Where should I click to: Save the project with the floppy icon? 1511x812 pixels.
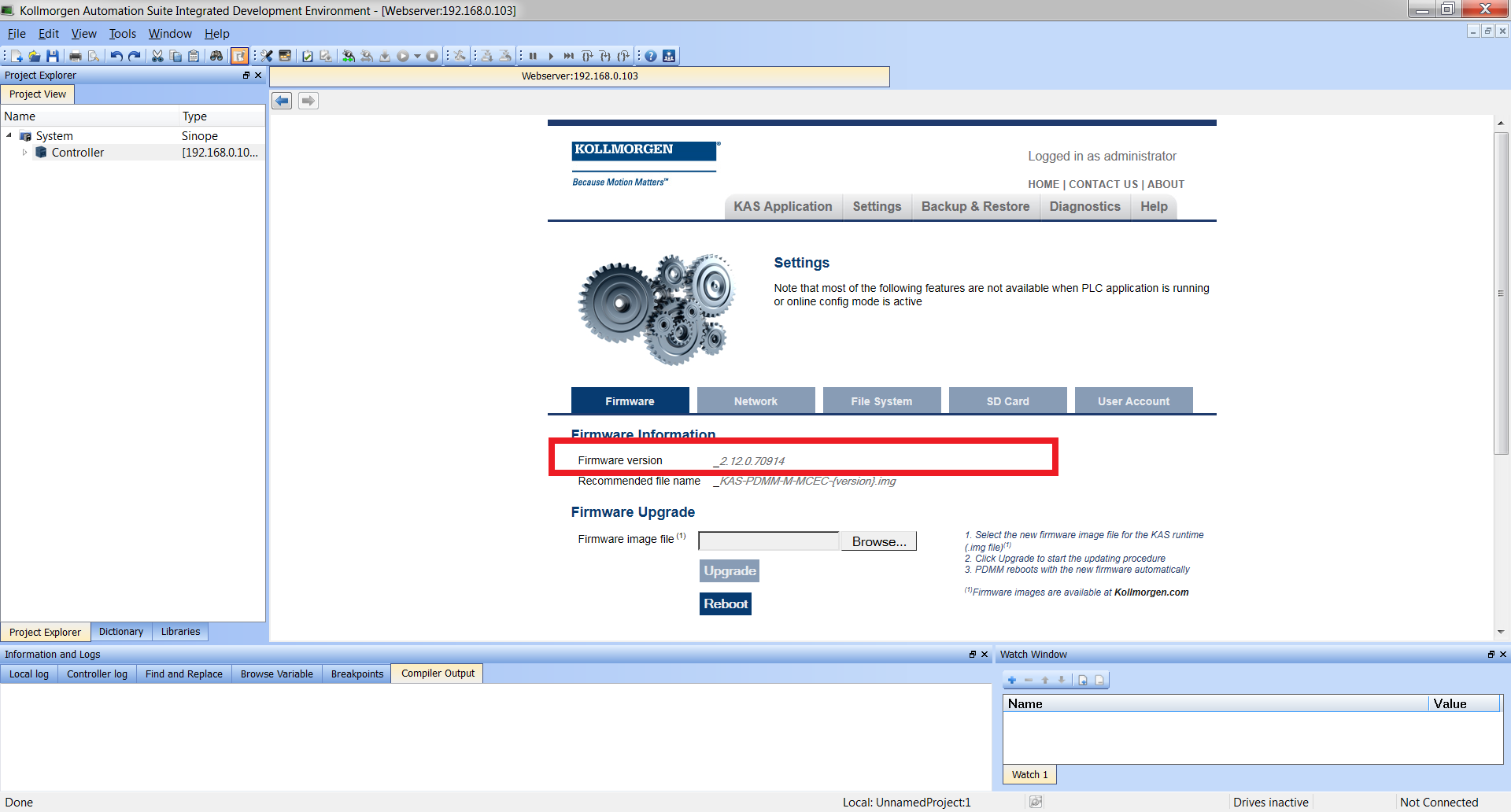pos(53,56)
